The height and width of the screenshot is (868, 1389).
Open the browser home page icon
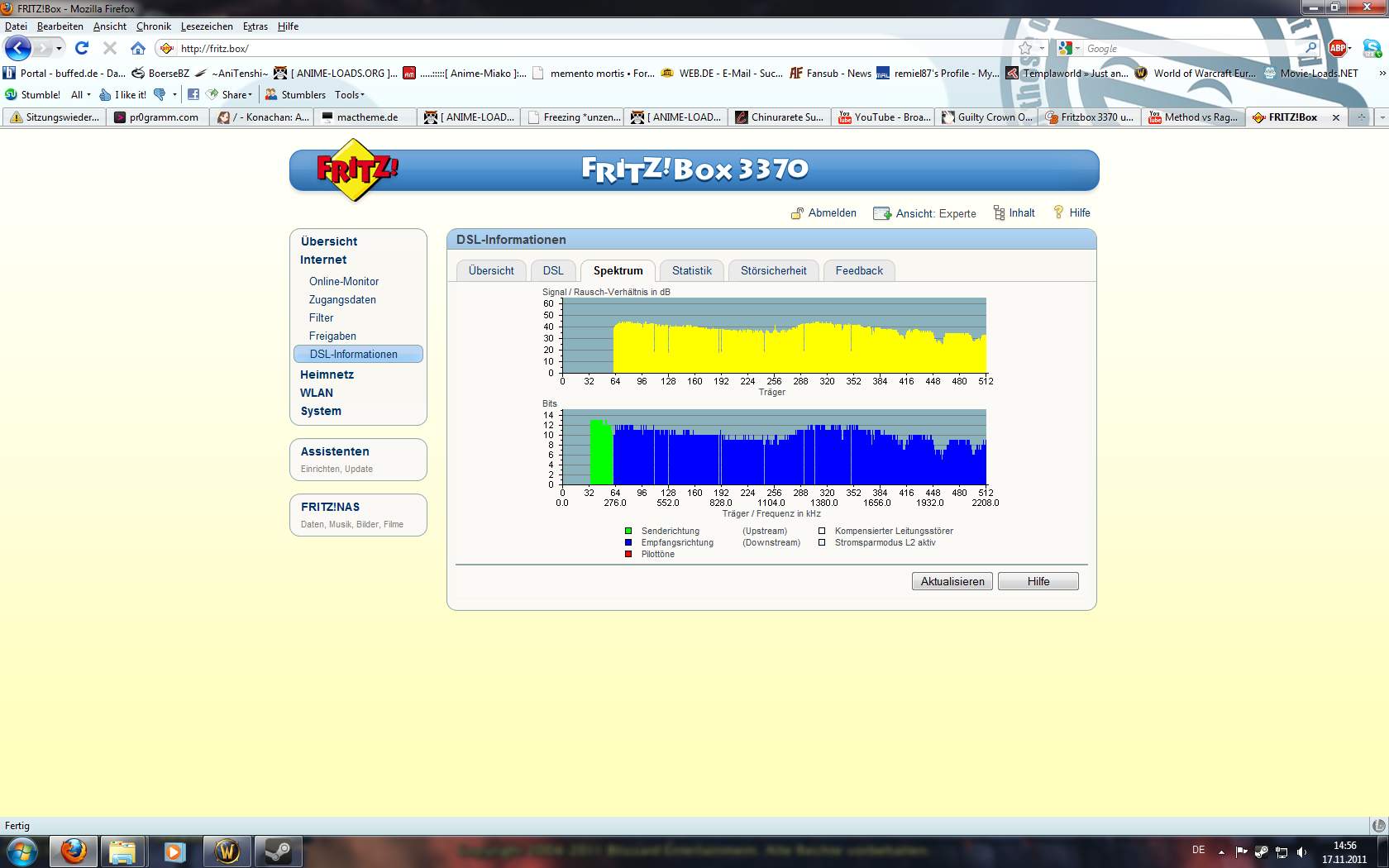tap(138, 48)
